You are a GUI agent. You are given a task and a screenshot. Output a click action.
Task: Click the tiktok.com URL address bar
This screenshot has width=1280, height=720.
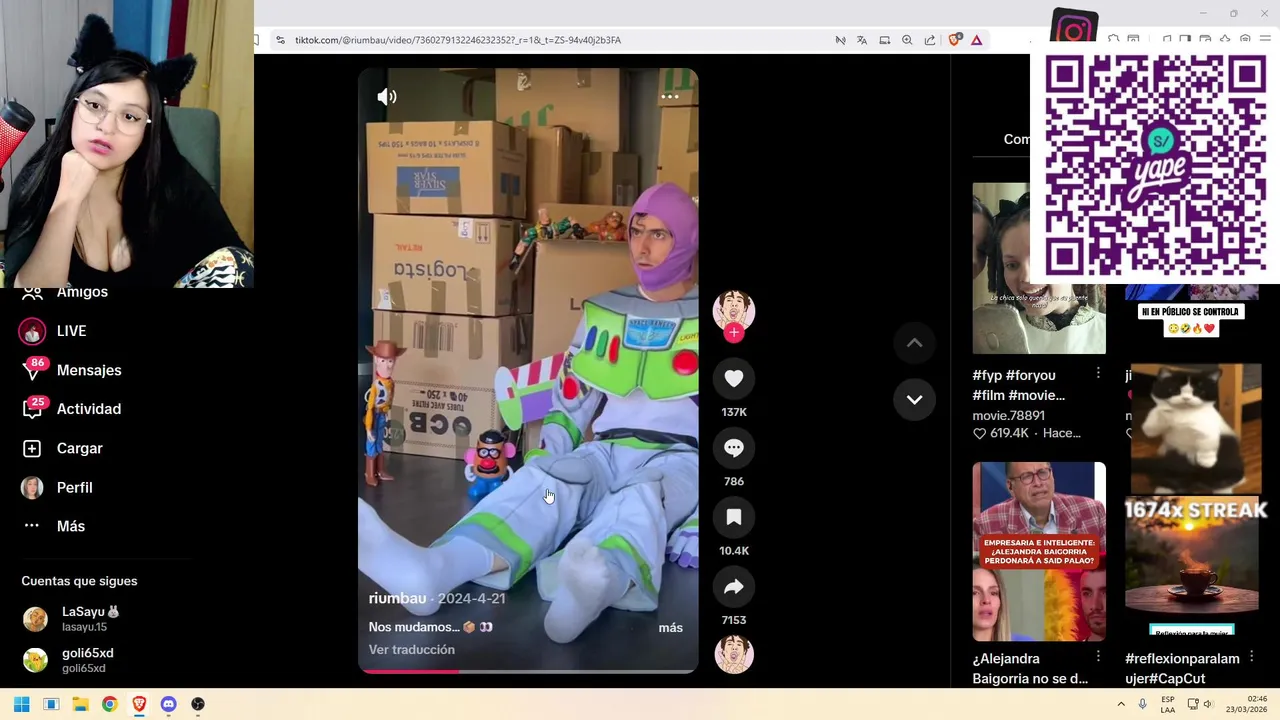[458, 40]
